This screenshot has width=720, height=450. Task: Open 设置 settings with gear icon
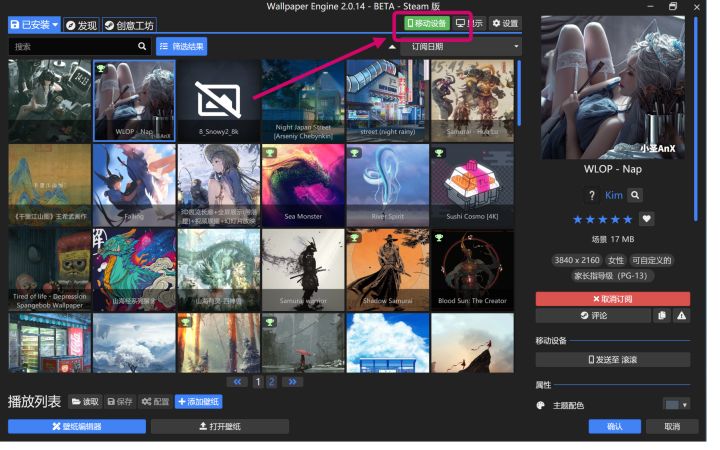point(505,23)
